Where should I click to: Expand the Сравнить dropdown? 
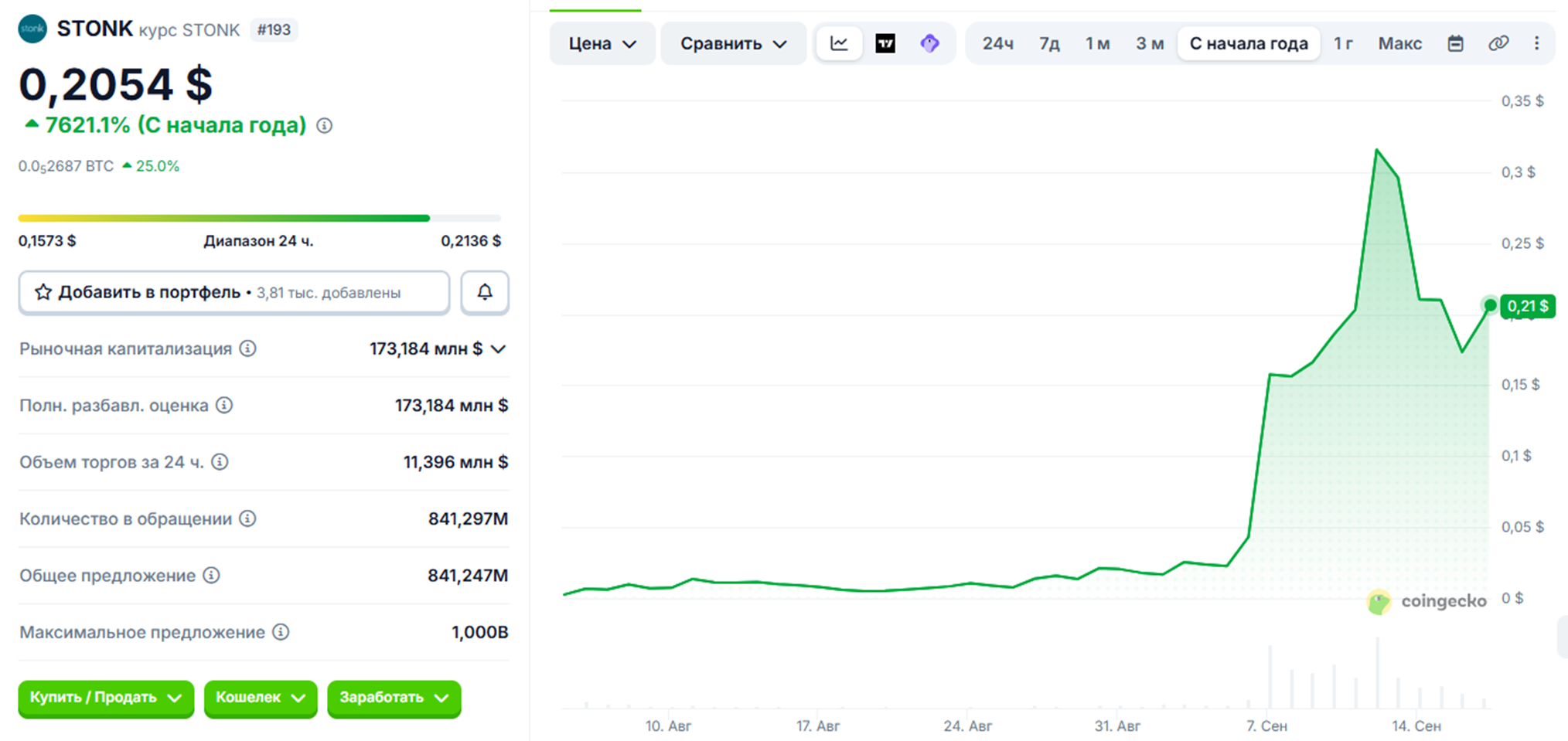tap(733, 43)
